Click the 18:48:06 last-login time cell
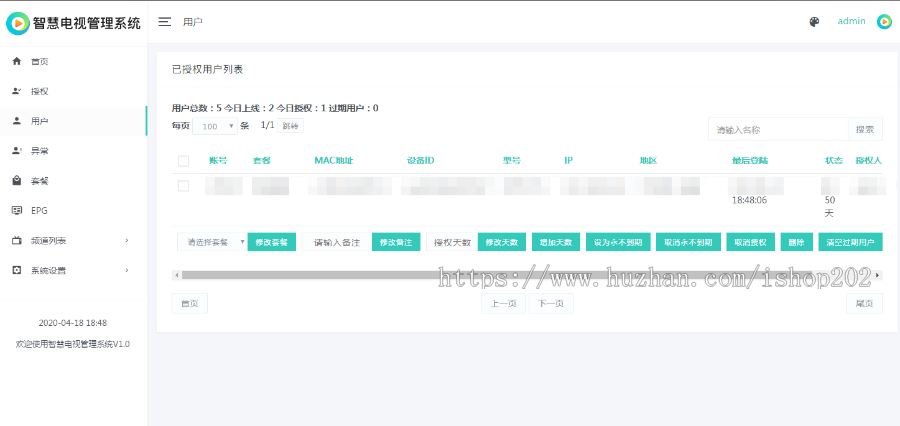900x426 pixels. pyautogui.click(x=750, y=200)
